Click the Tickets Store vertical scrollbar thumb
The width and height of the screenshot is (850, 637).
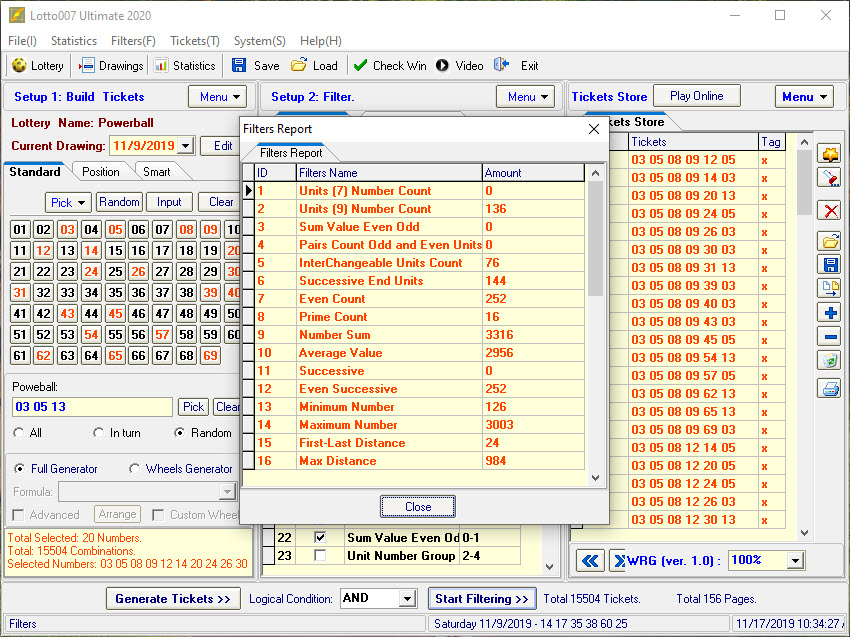click(804, 182)
